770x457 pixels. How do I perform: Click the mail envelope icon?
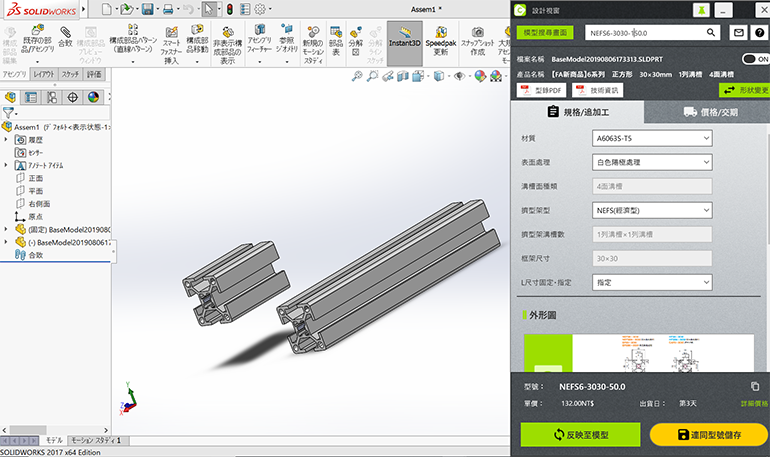point(739,32)
